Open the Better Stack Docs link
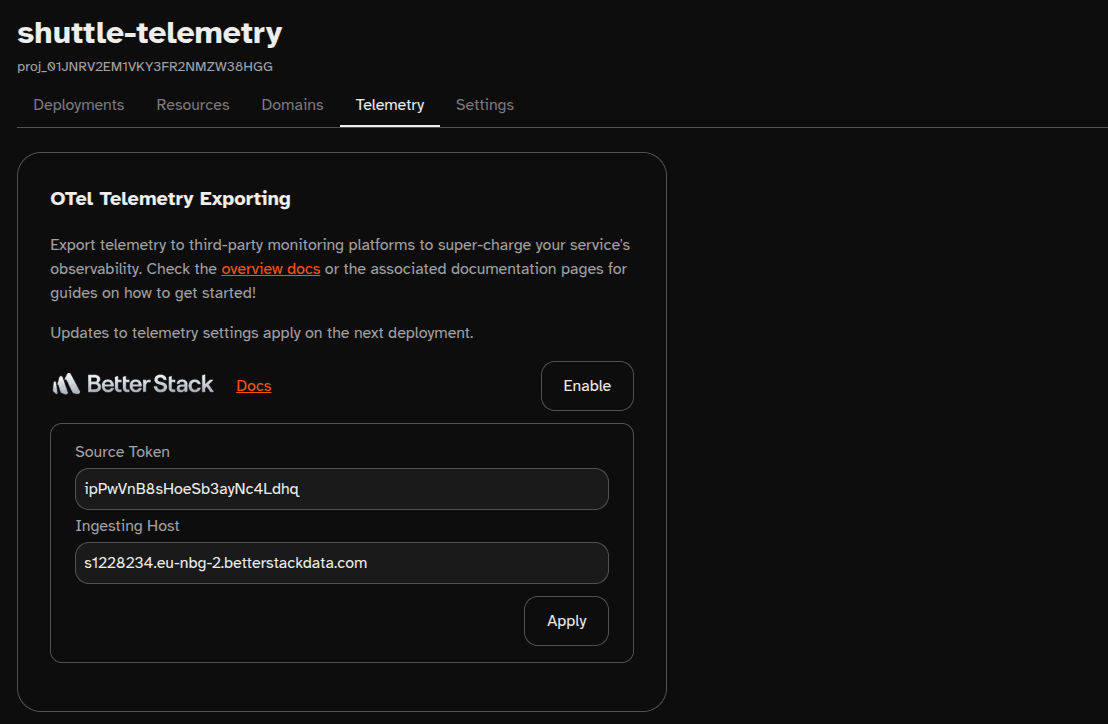The image size is (1108, 724). pos(254,386)
